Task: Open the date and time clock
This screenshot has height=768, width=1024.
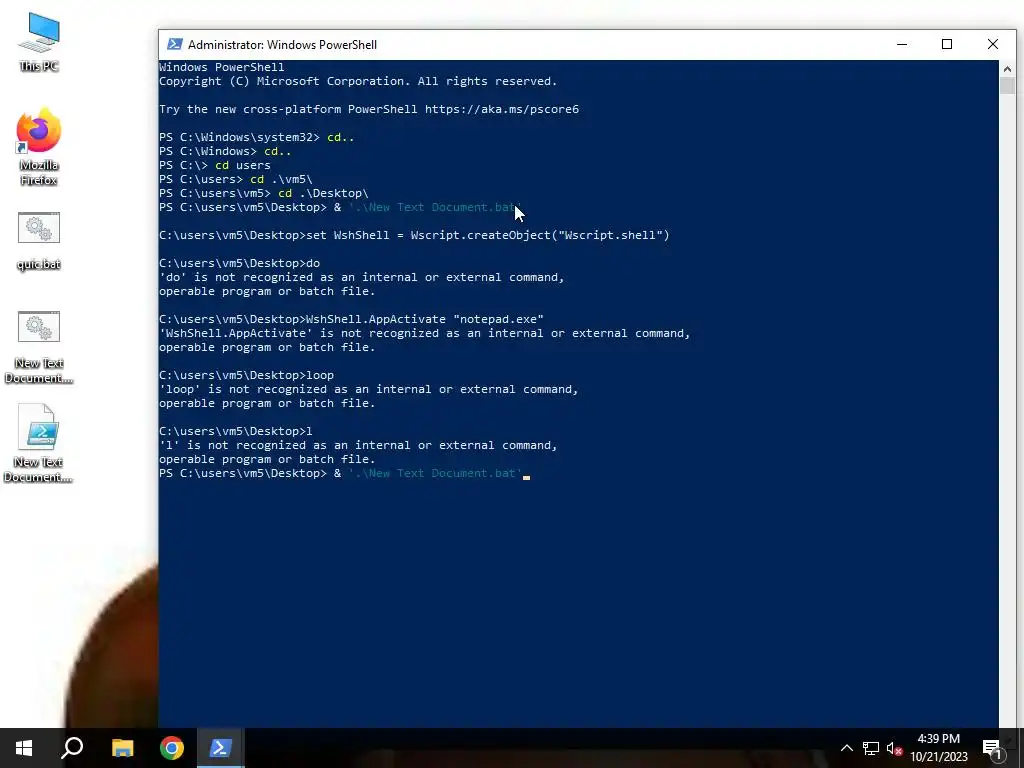Action: [x=938, y=748]
